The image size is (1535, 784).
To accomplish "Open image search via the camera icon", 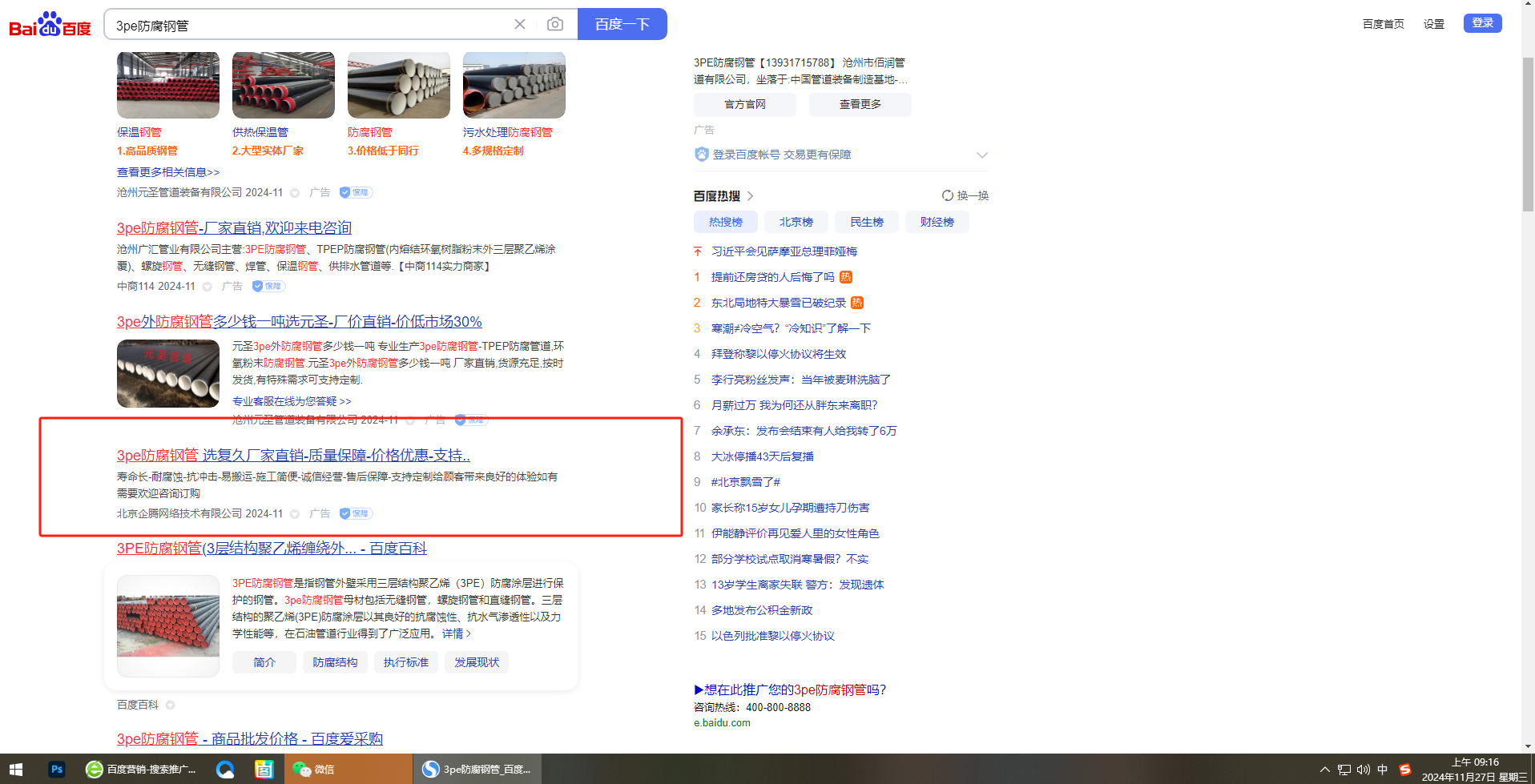I will coord(554,24).
